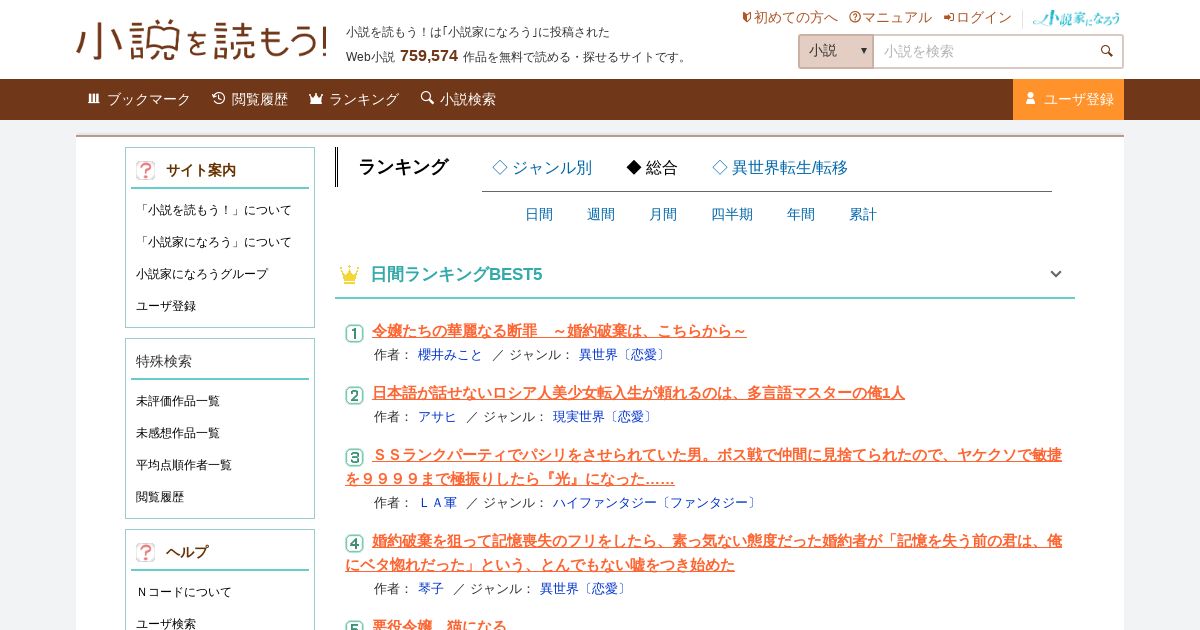The height and width of the screenshot is (630, 1200).
Task: Open 小説検索 in the navigation bar
Action: 458,99
